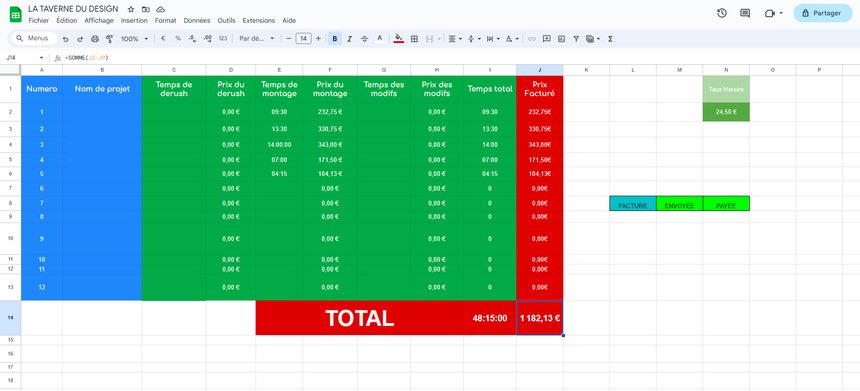Increase decimal places

coord(207,39)
